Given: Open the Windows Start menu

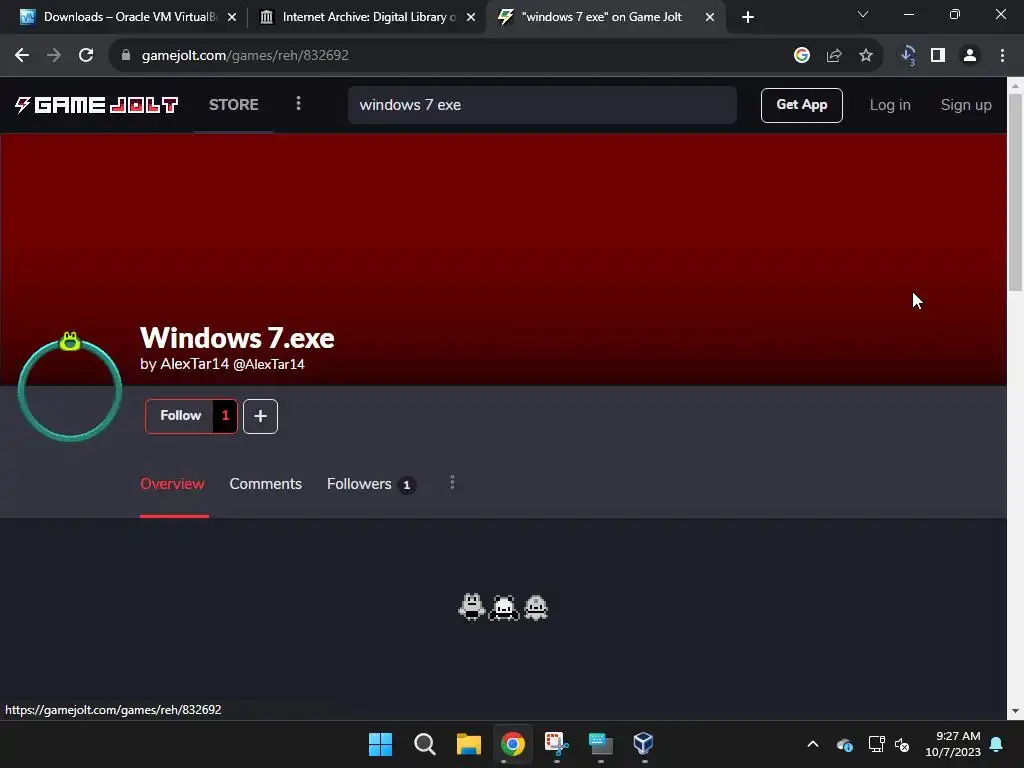Looking at the screenshot, I should click(x=380, y=744).
